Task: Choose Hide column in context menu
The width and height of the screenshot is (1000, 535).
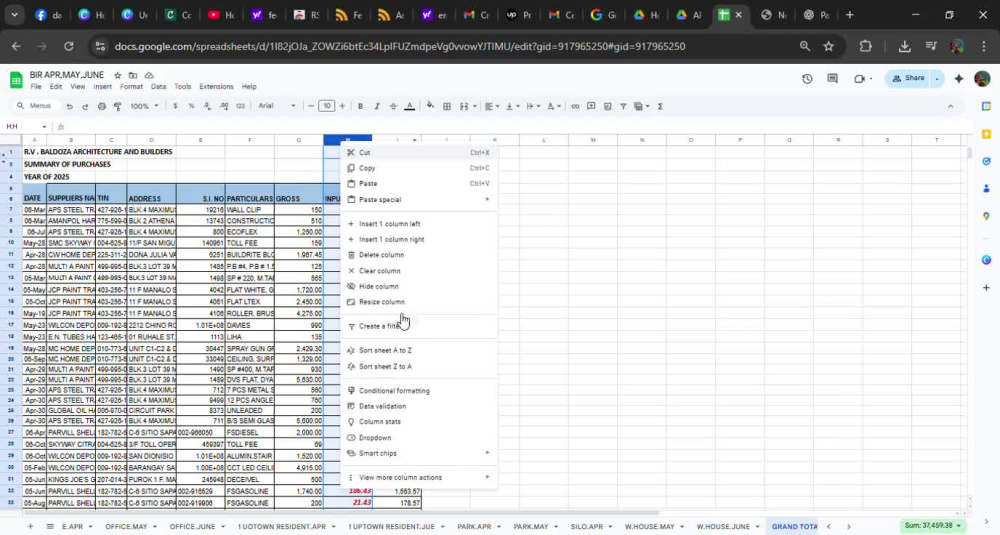Action: pos(418,286)
